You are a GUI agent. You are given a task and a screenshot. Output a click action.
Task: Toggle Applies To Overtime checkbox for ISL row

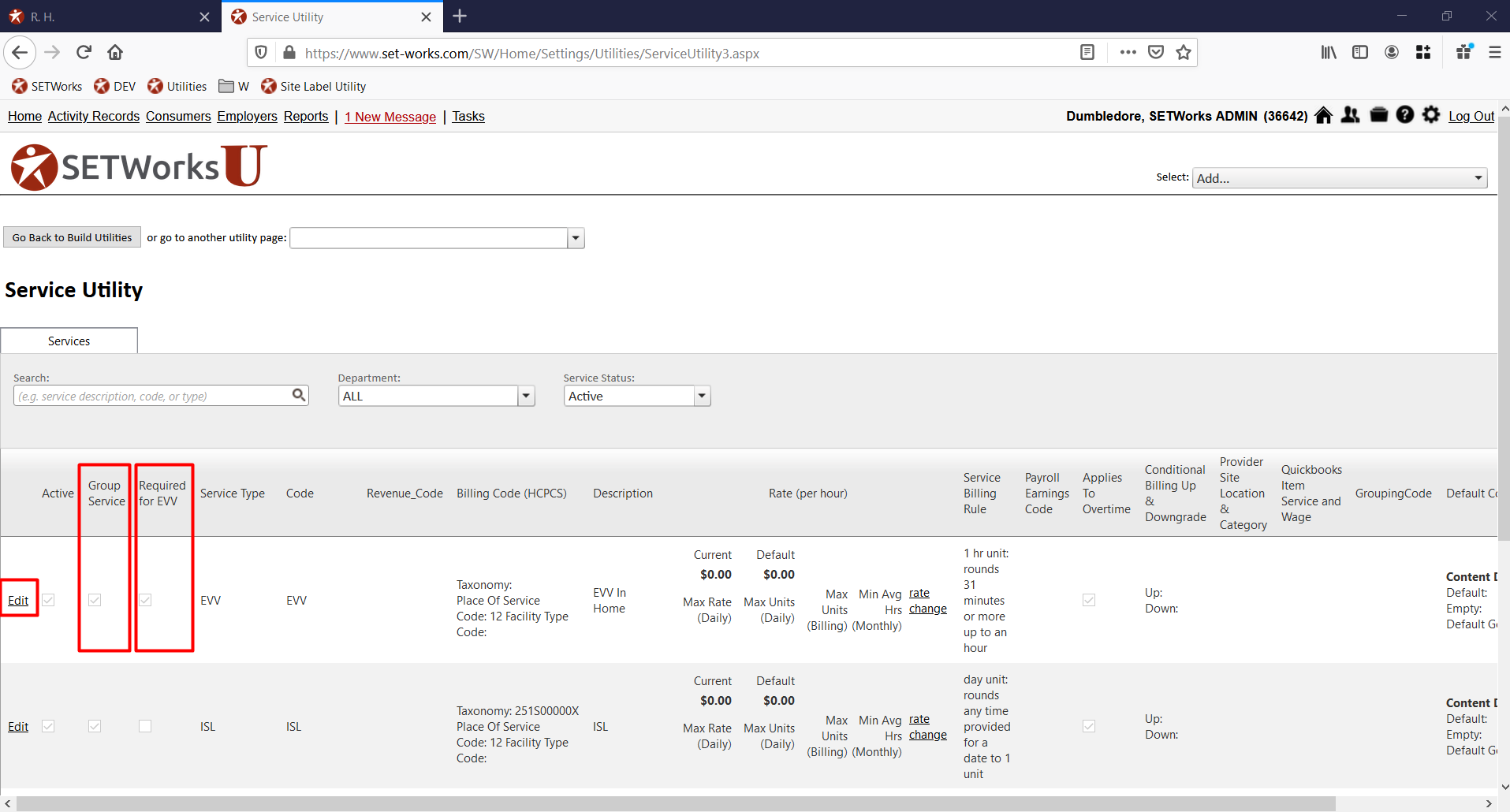coord(1089,726)
